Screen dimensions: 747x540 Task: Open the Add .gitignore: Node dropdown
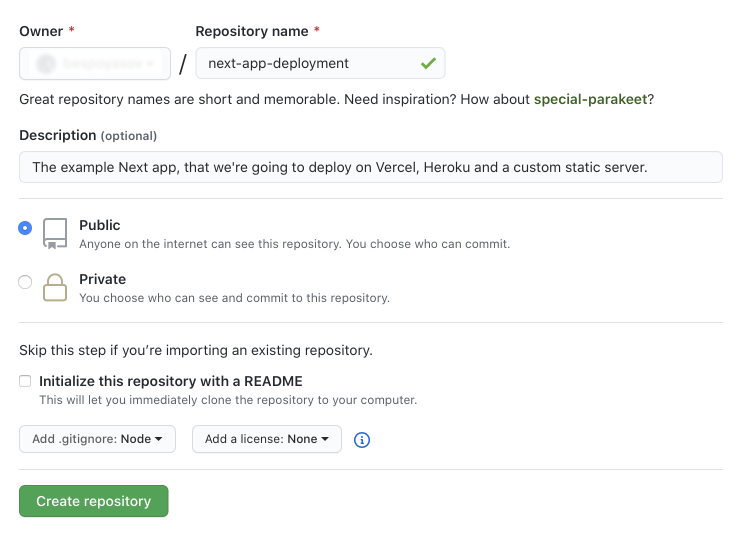pos(97,439)
